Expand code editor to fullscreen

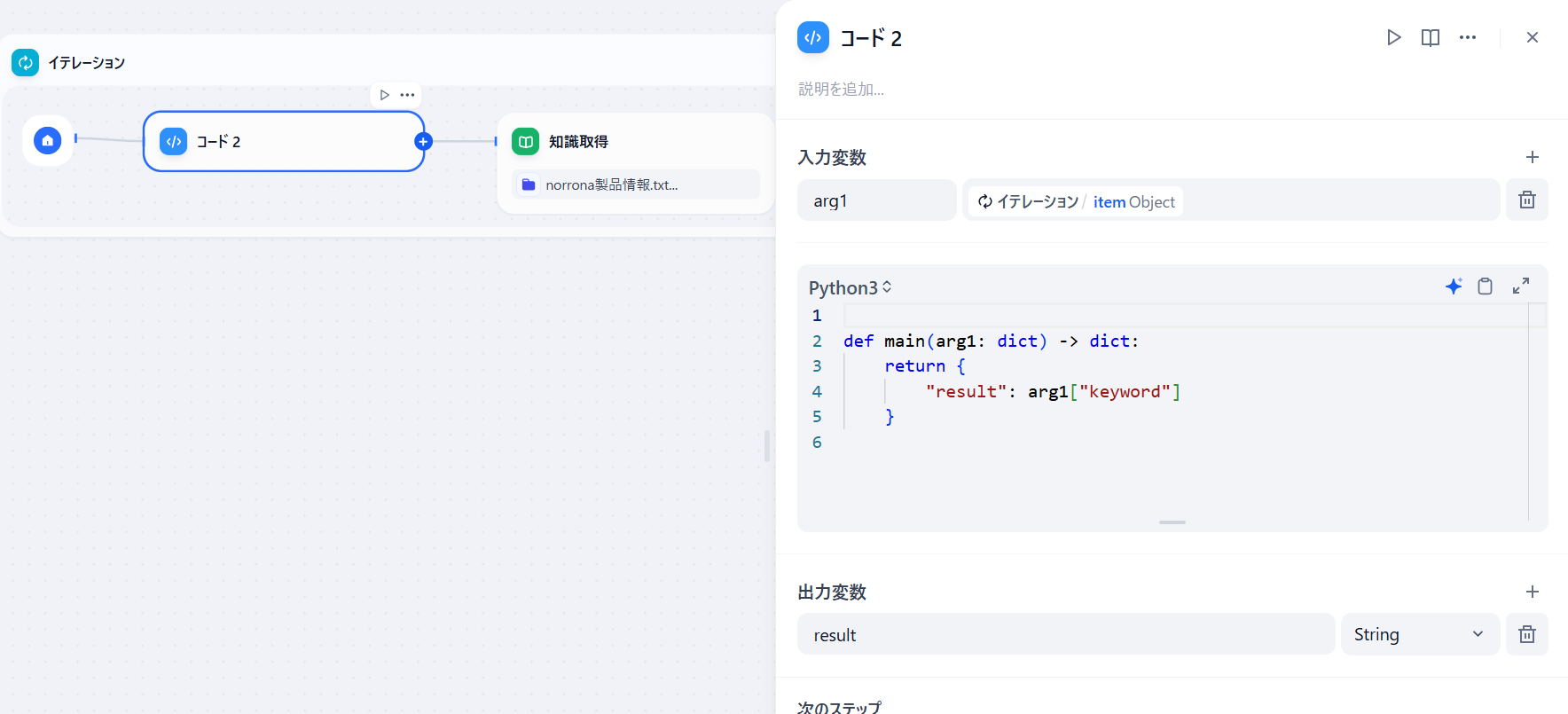point(1520,286)
